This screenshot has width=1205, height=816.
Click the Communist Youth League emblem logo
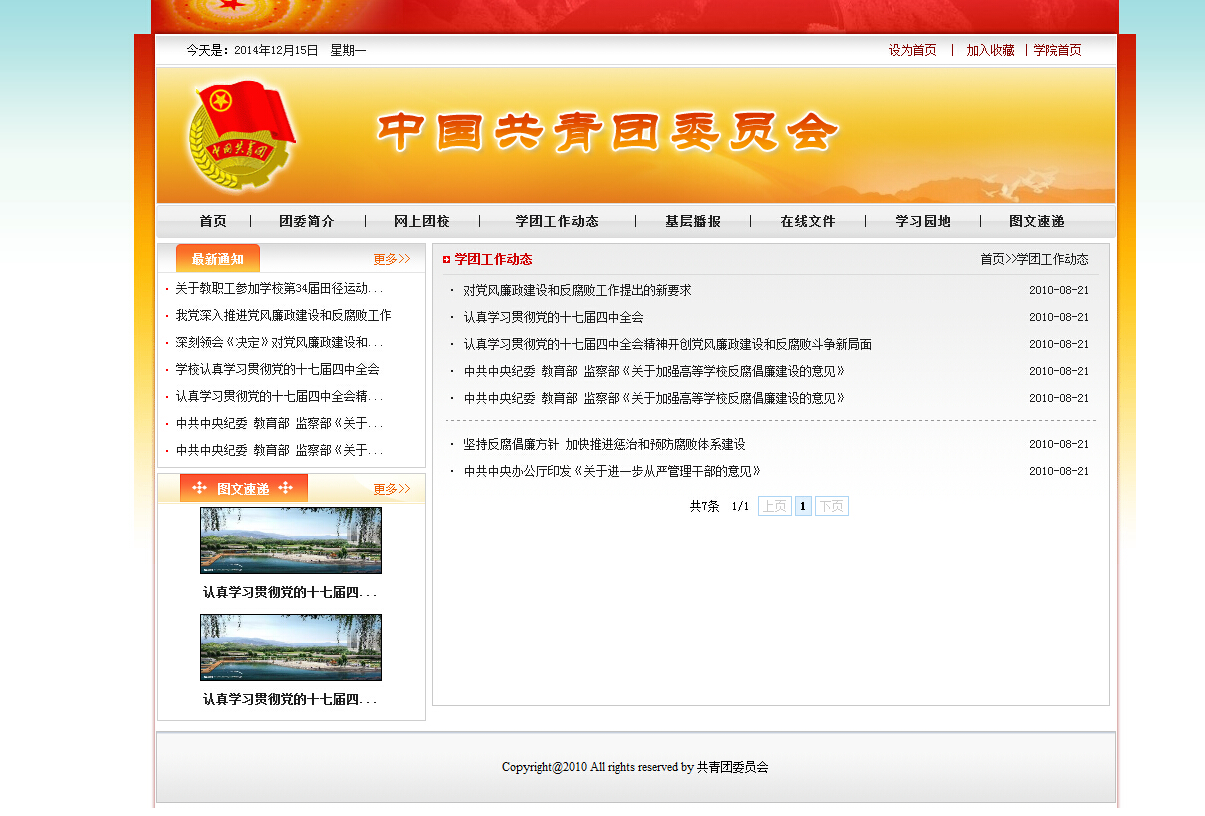pos(241,135)
